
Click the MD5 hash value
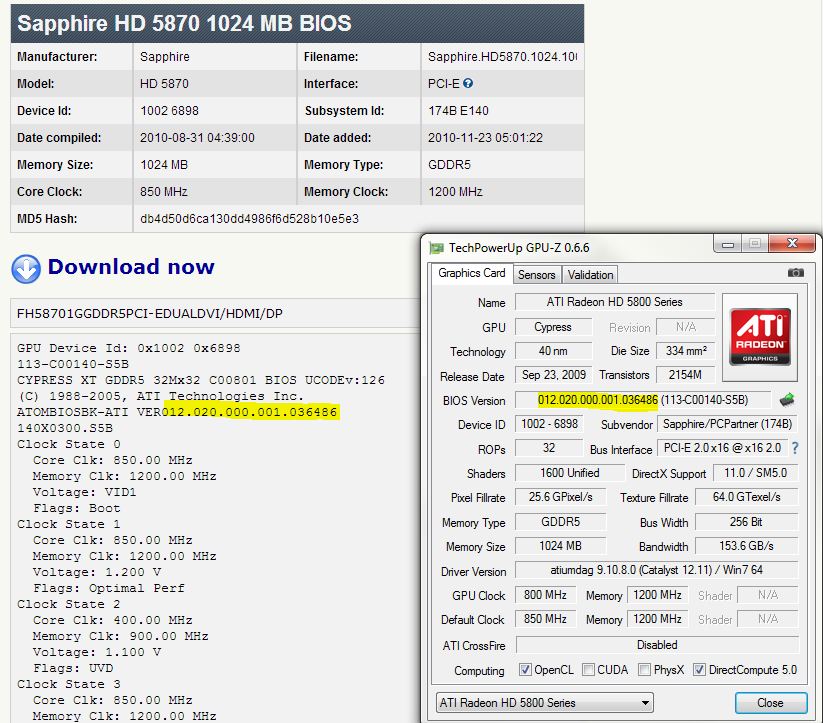point(249,218)
